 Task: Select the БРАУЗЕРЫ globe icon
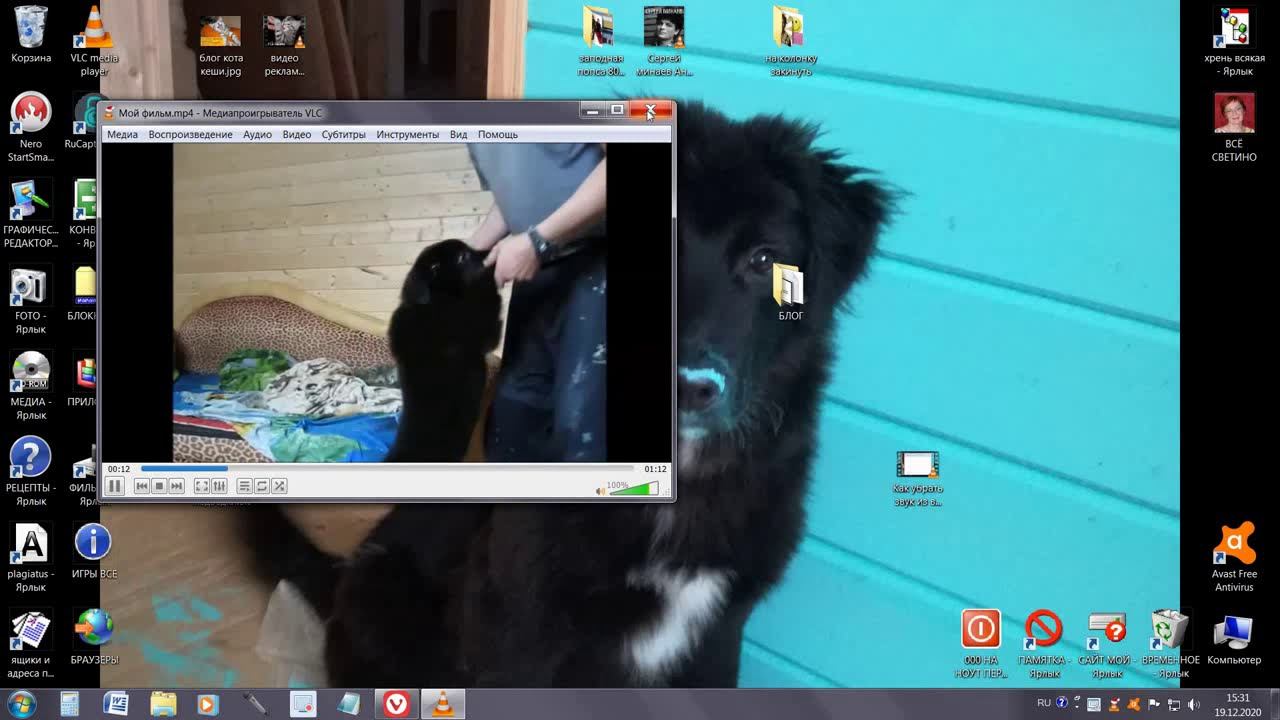coord(94,638)
